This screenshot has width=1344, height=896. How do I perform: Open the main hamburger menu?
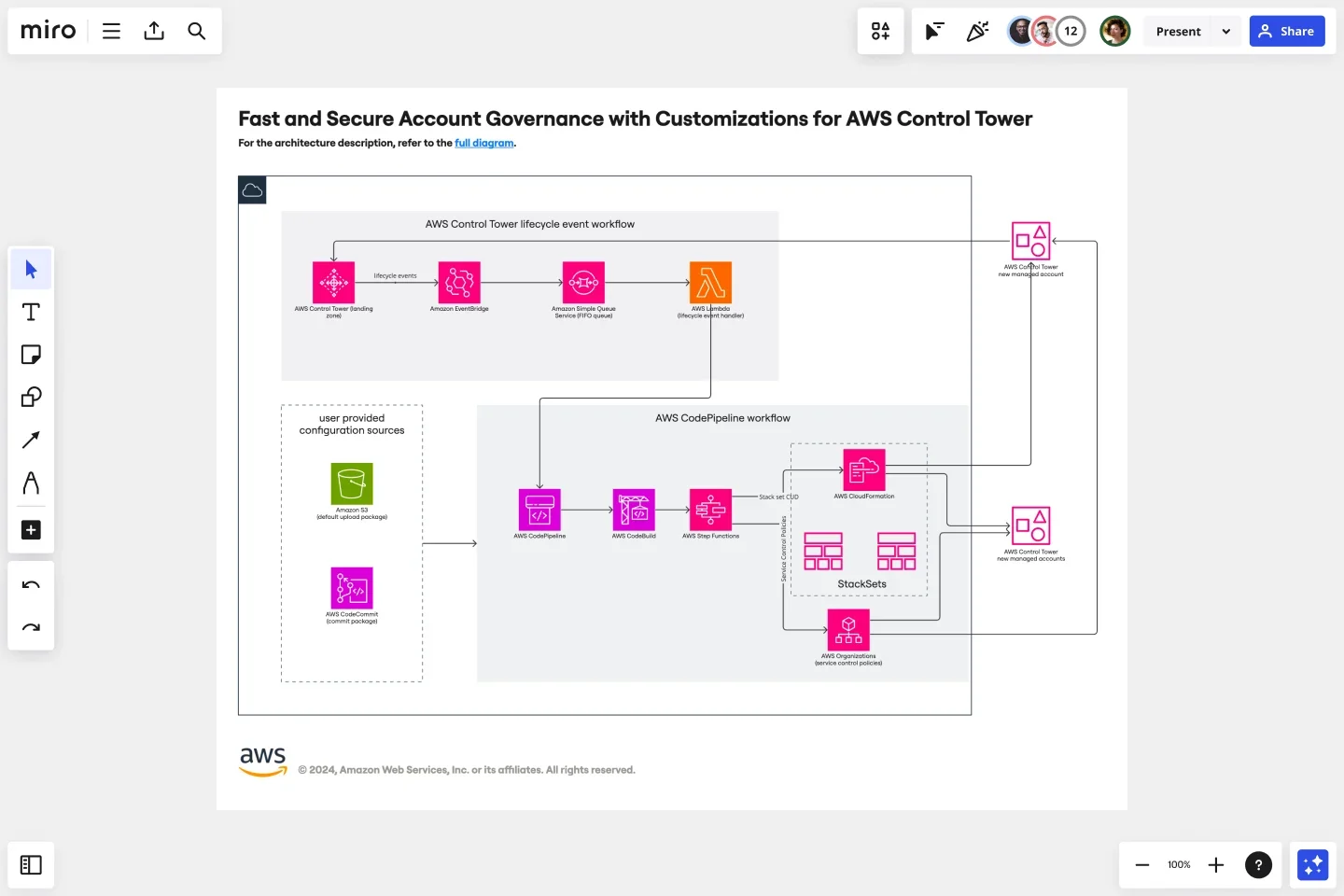[x=111, y=31]
